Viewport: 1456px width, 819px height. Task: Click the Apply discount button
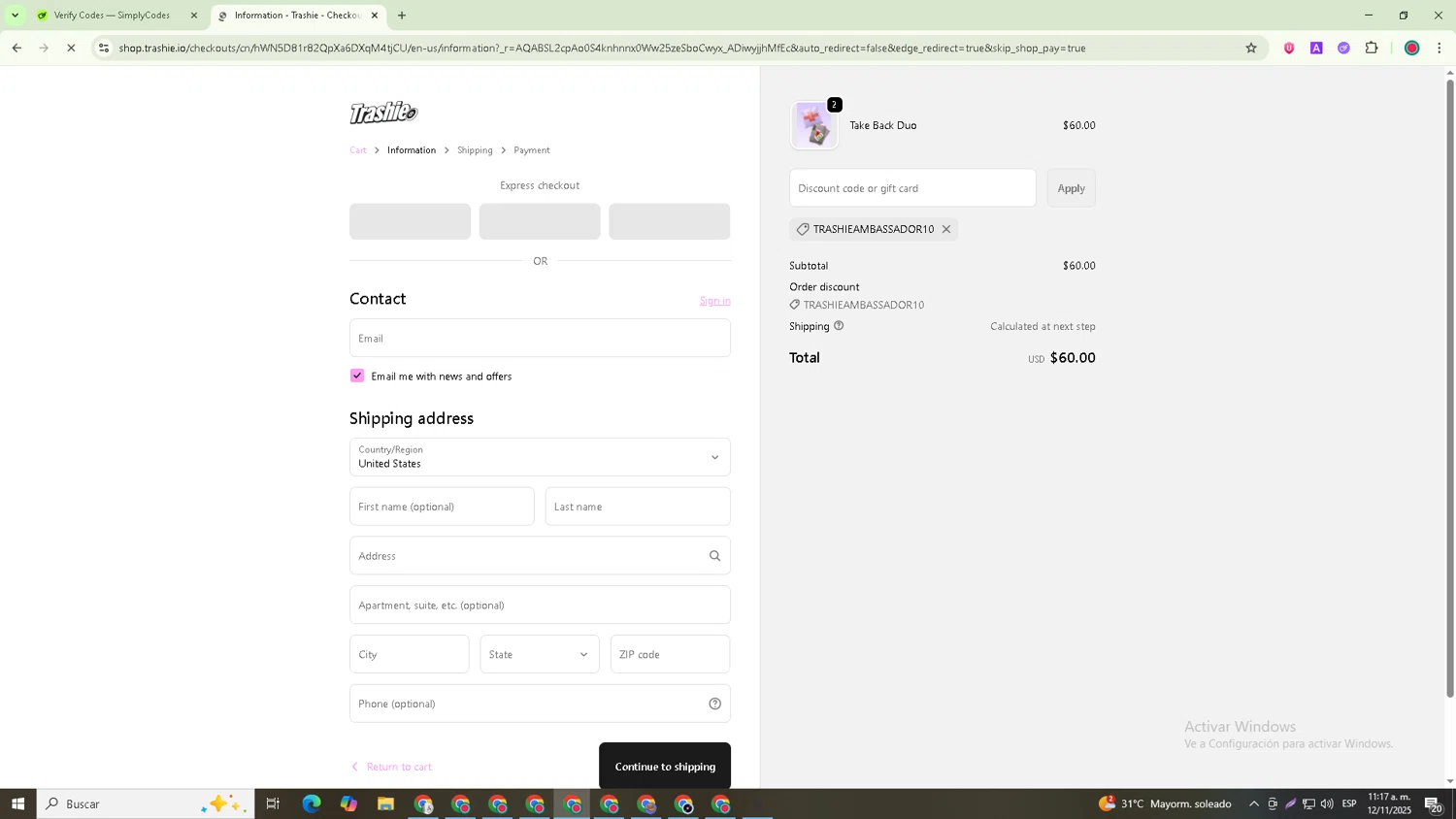pos(1071,188)
